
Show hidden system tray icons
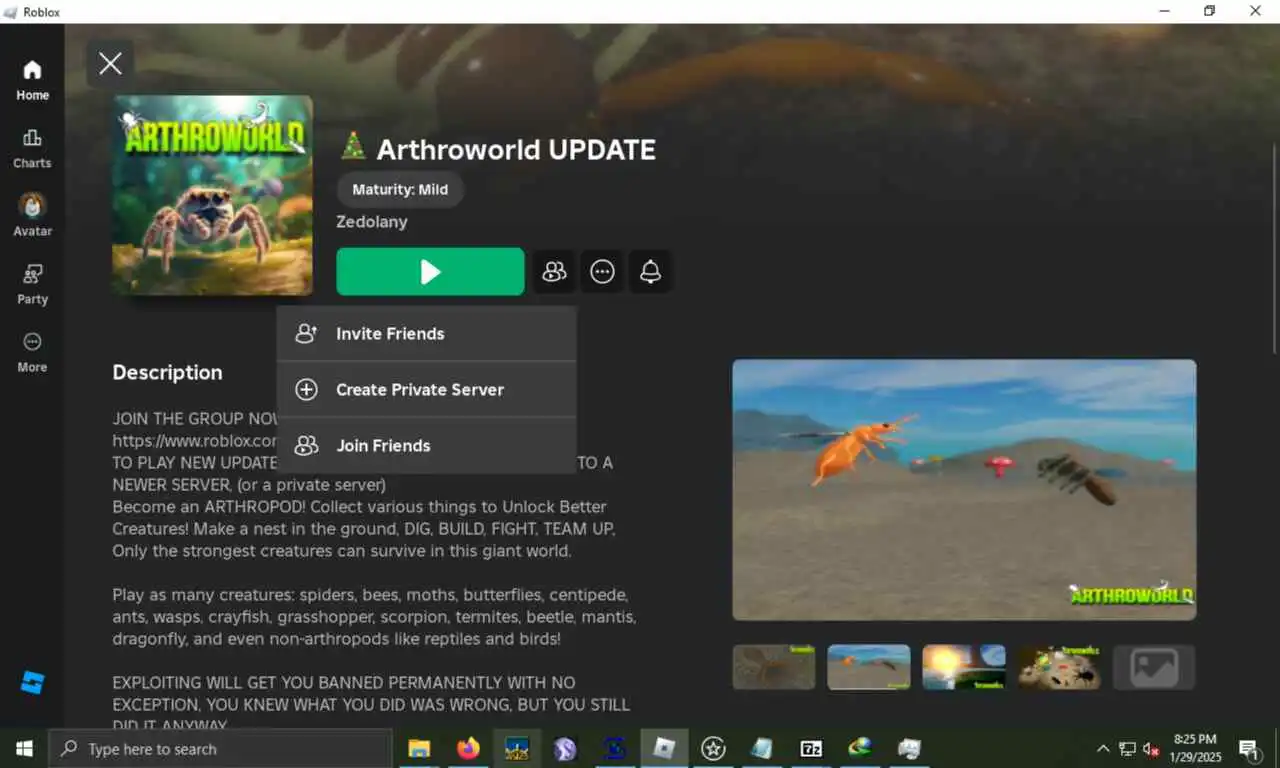1103,748
